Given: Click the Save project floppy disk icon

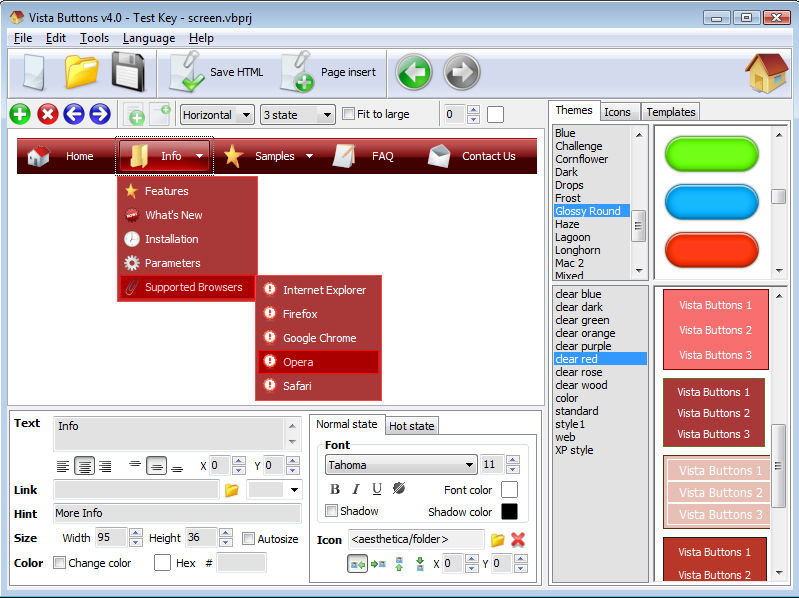Looking at the screenshot, I should click(128, 72).
